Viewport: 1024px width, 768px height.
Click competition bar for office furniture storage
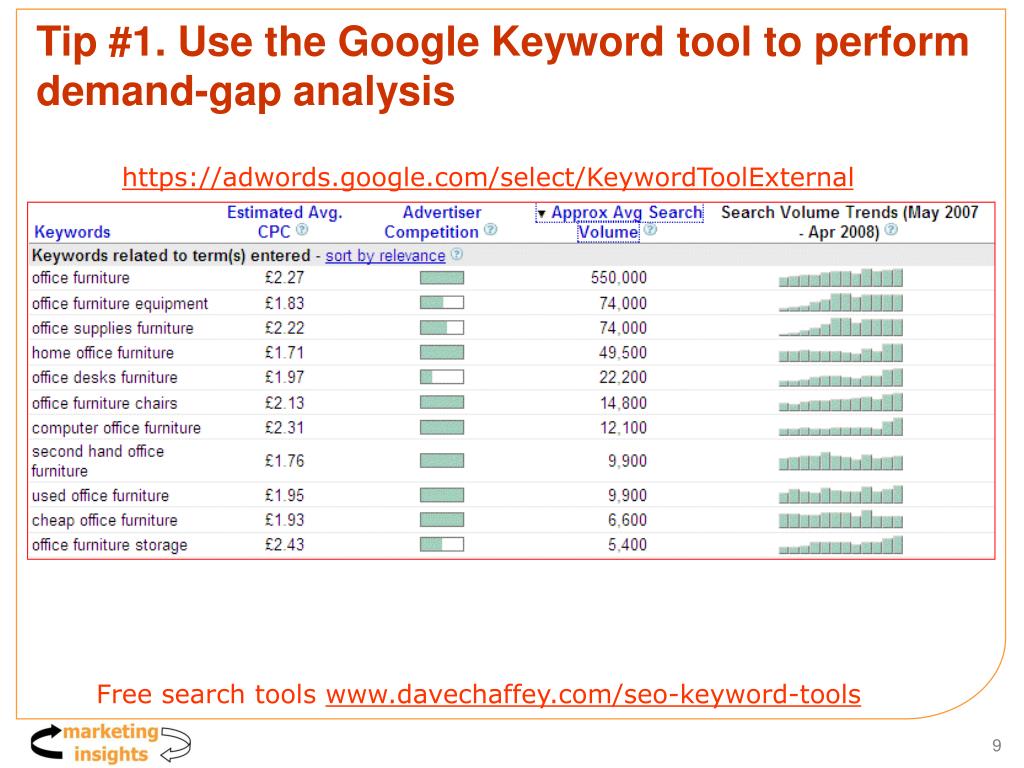(442, 544)
